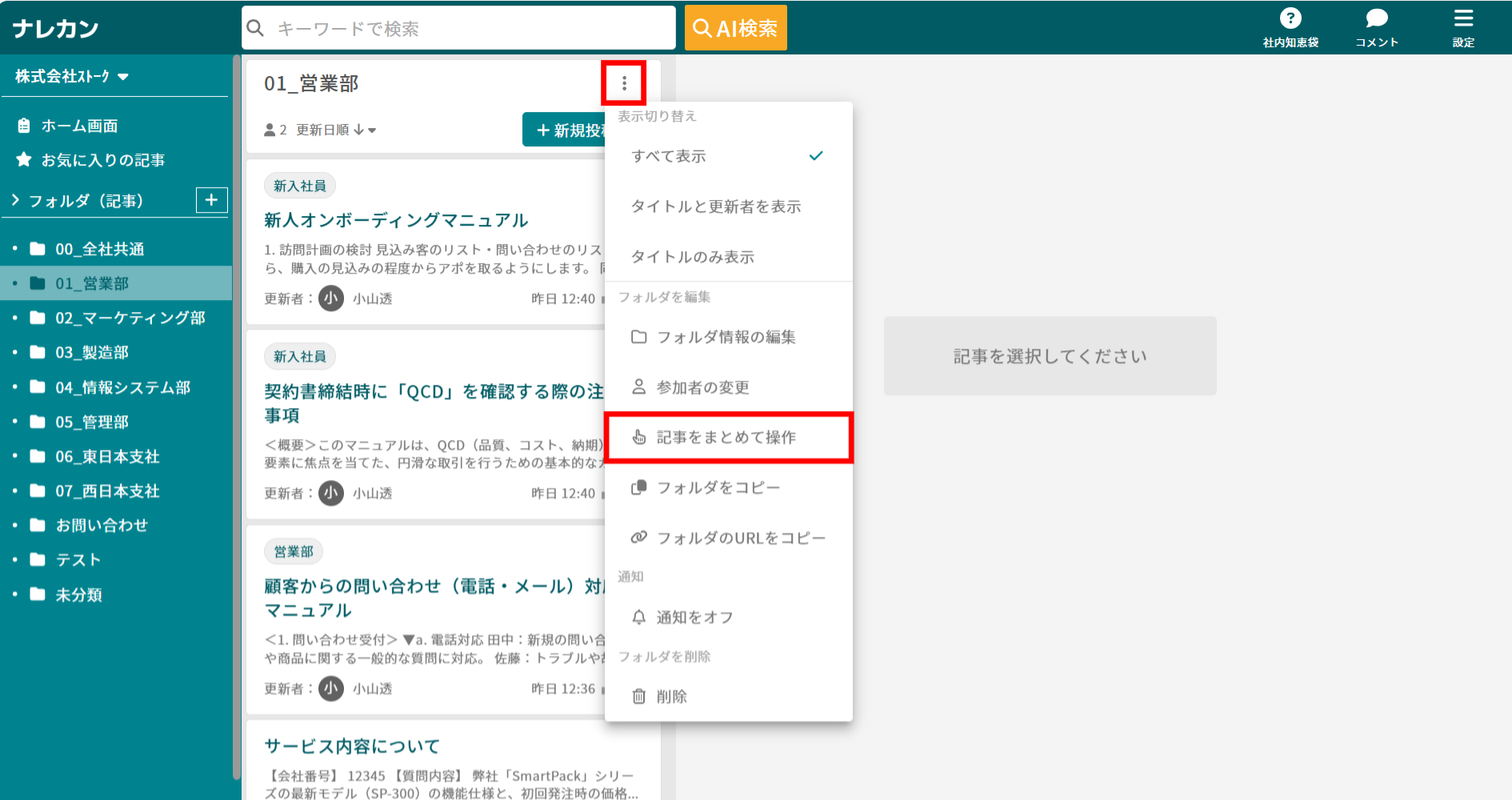Select タイトルと更新者を表示 display option

click(718, 206)
